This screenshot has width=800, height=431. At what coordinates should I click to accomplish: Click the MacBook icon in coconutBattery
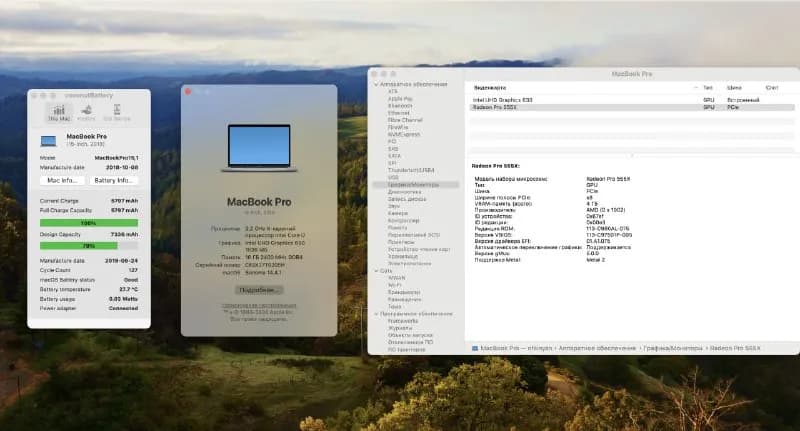click(48, 140)
